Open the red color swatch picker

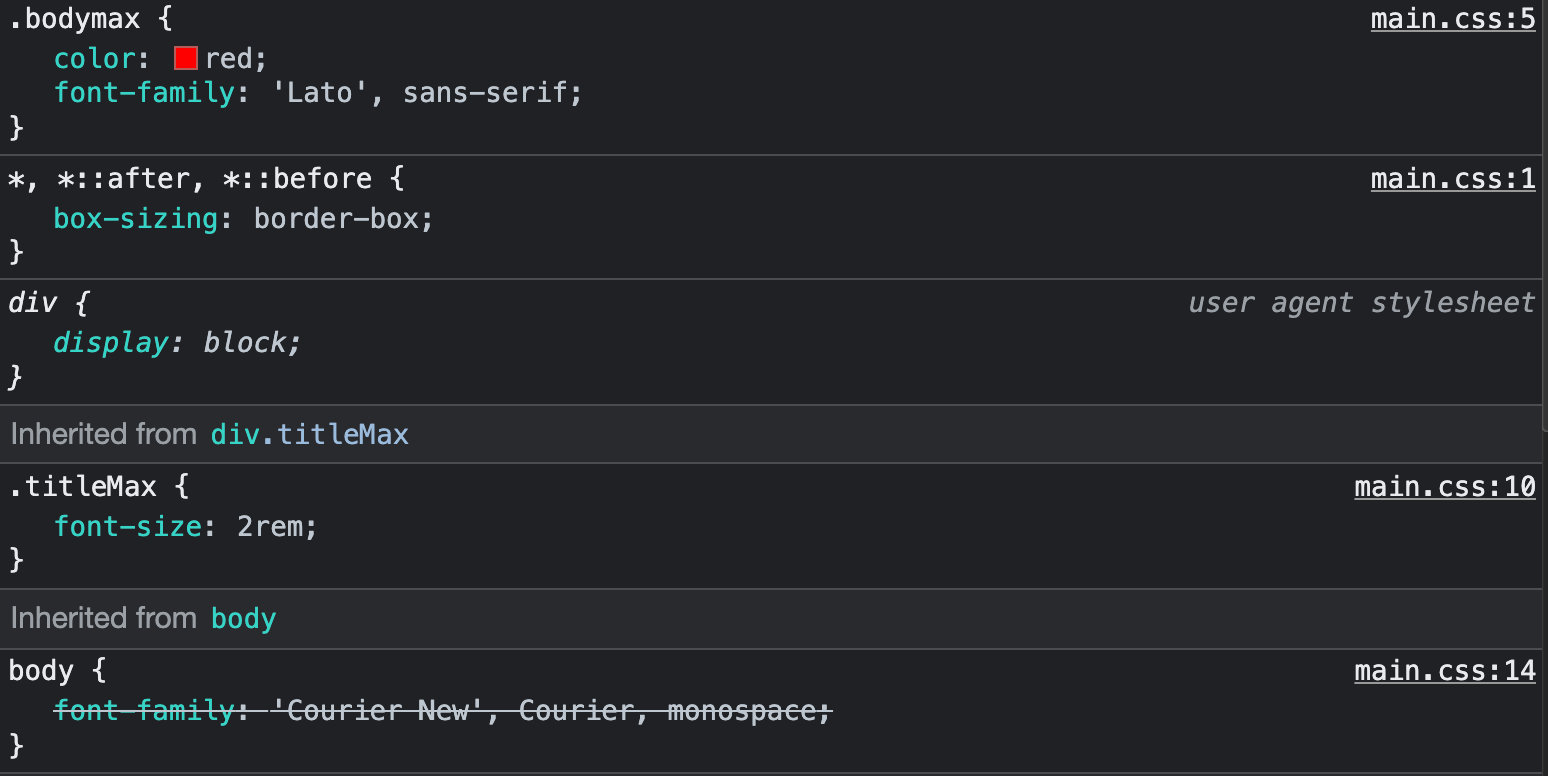click(x=185, y=57)
